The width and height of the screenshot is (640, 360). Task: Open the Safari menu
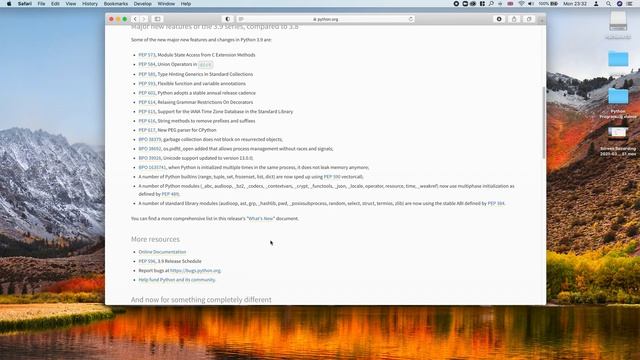coord(25,4)
